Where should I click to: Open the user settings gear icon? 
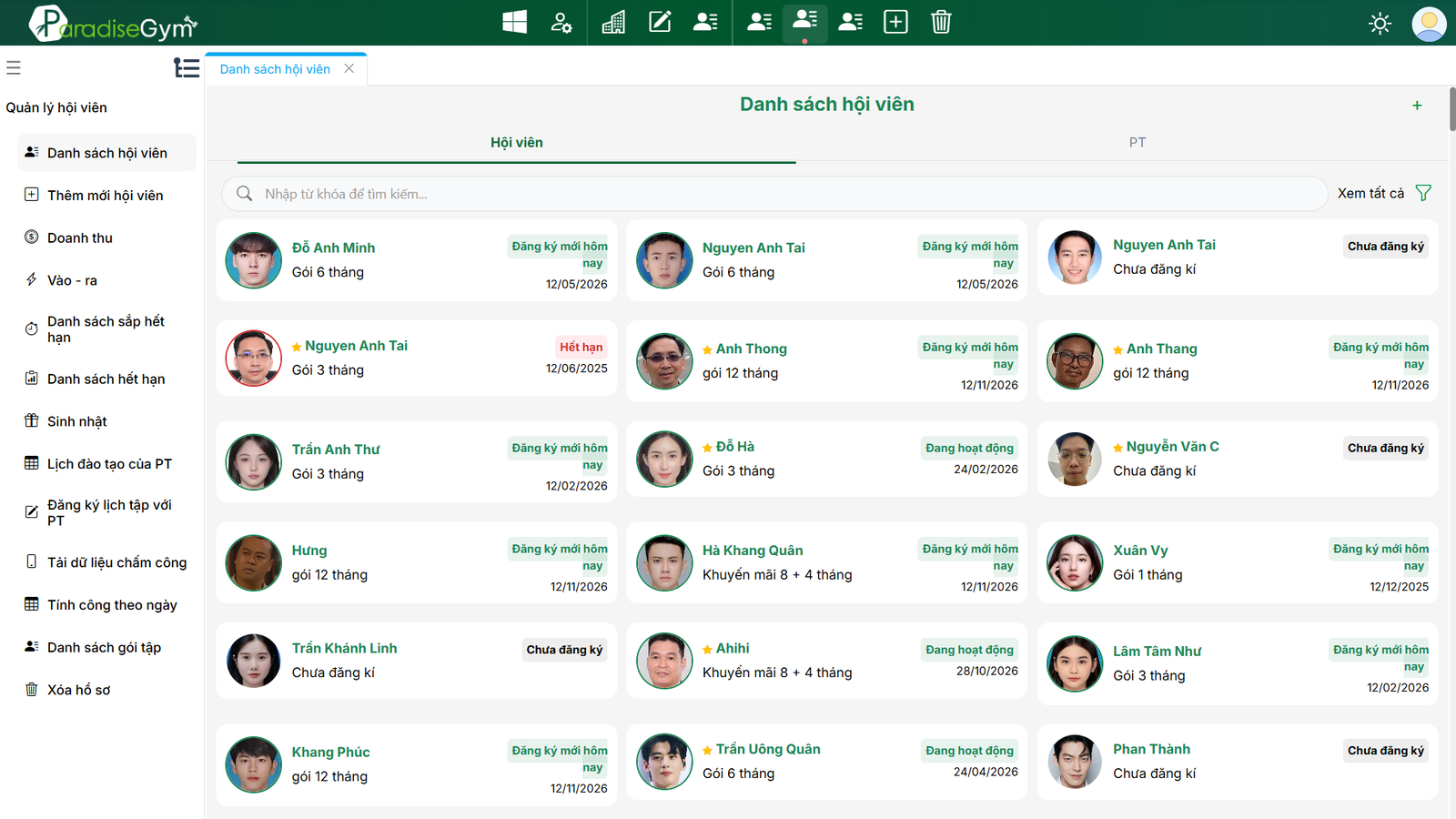coord(561,22)
